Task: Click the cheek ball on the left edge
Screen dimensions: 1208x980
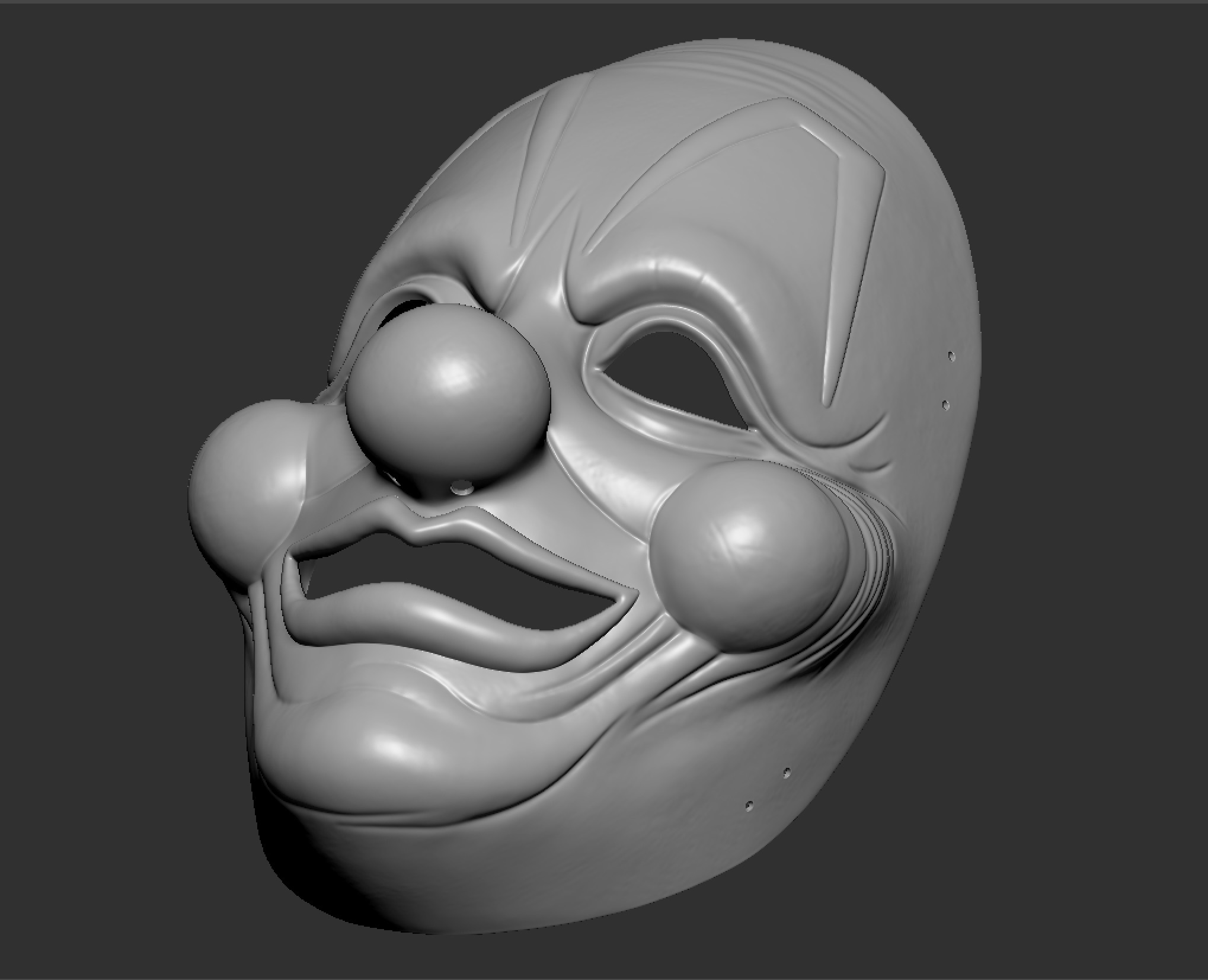Action: [249, 474]
